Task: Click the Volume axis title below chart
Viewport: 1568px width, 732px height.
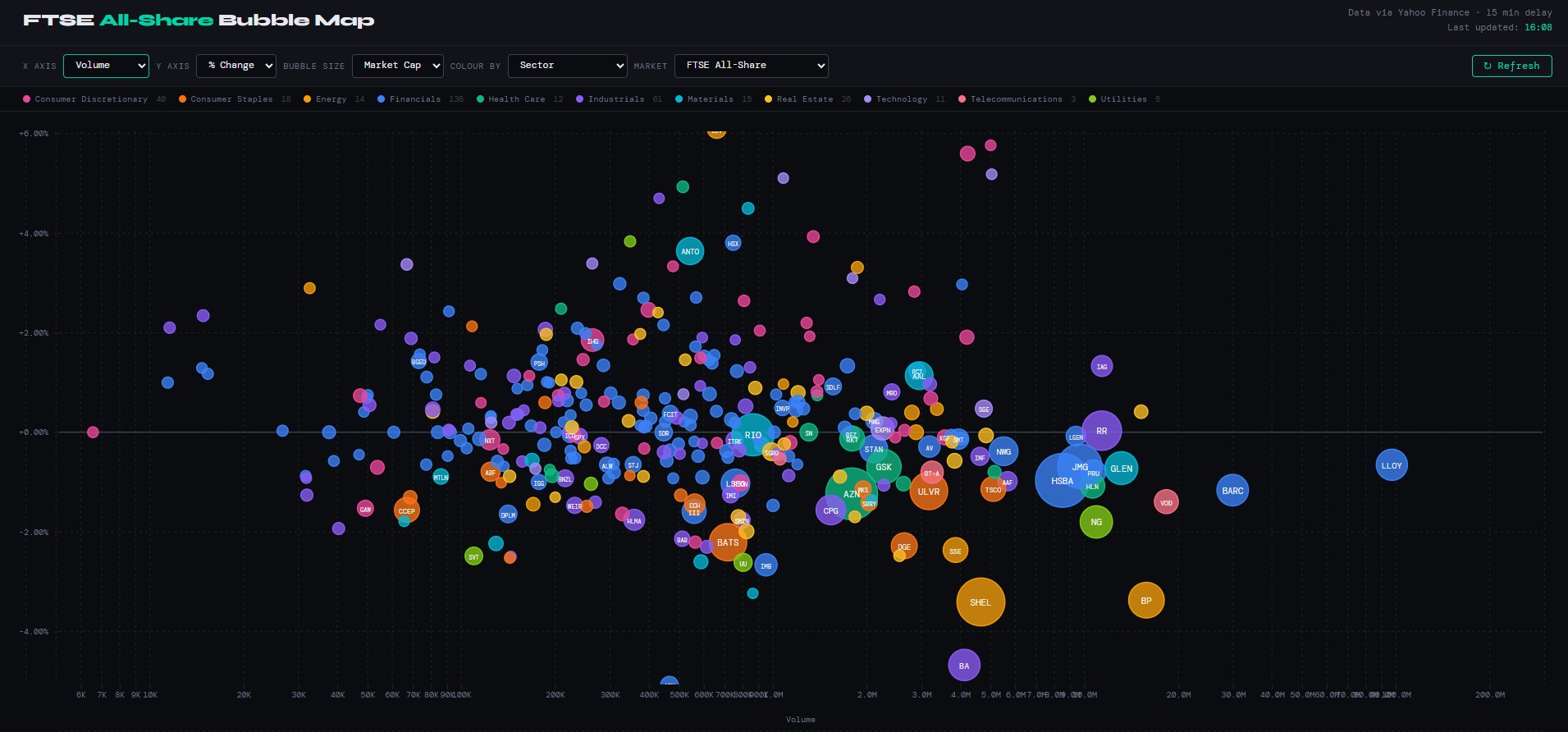Action: [x=801, y=719]
